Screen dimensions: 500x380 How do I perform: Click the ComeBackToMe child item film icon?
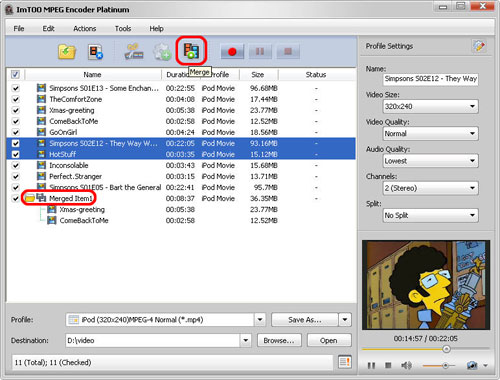[52, 220]
